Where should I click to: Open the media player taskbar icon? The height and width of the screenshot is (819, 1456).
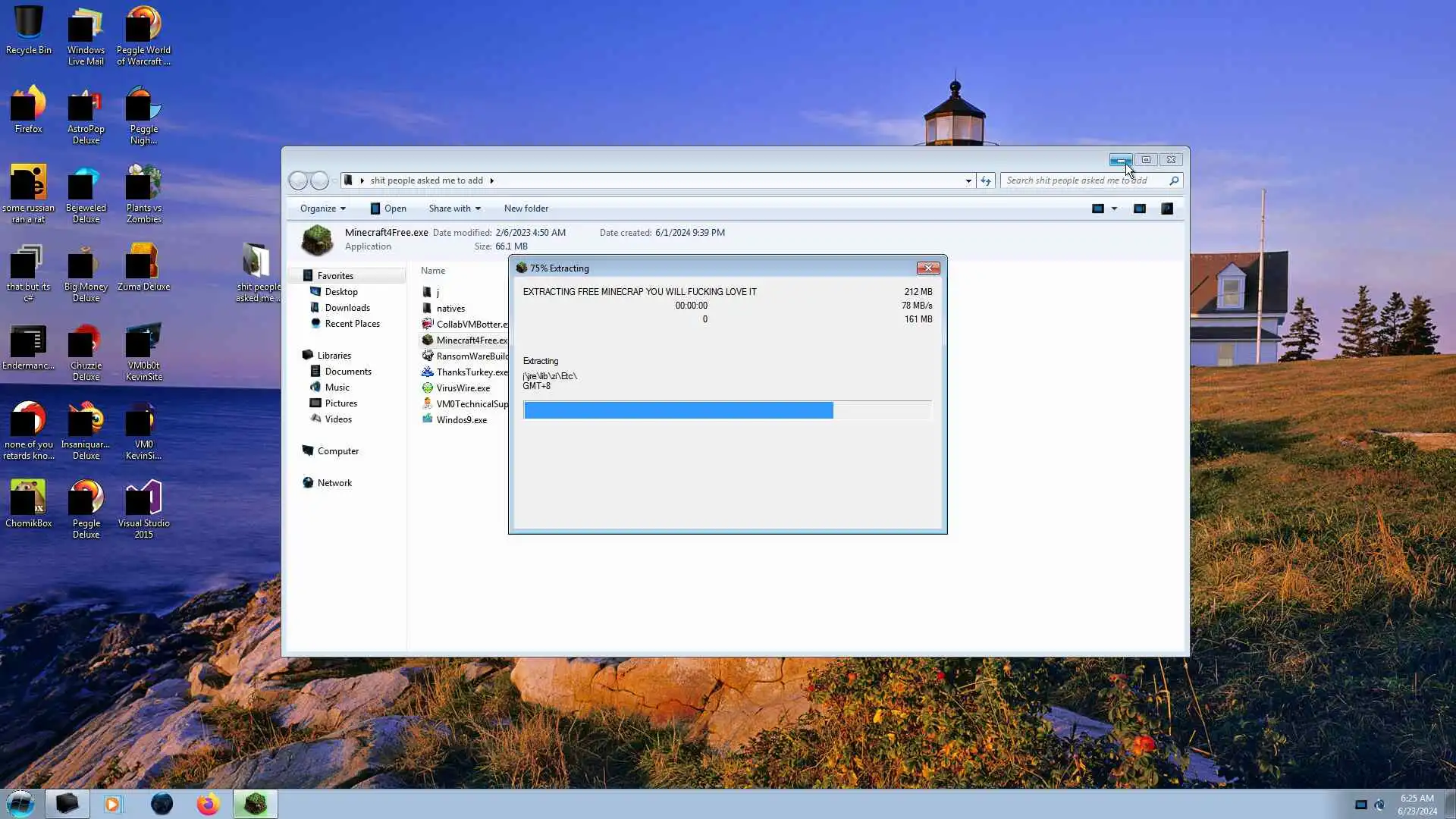tap(113, 804)
